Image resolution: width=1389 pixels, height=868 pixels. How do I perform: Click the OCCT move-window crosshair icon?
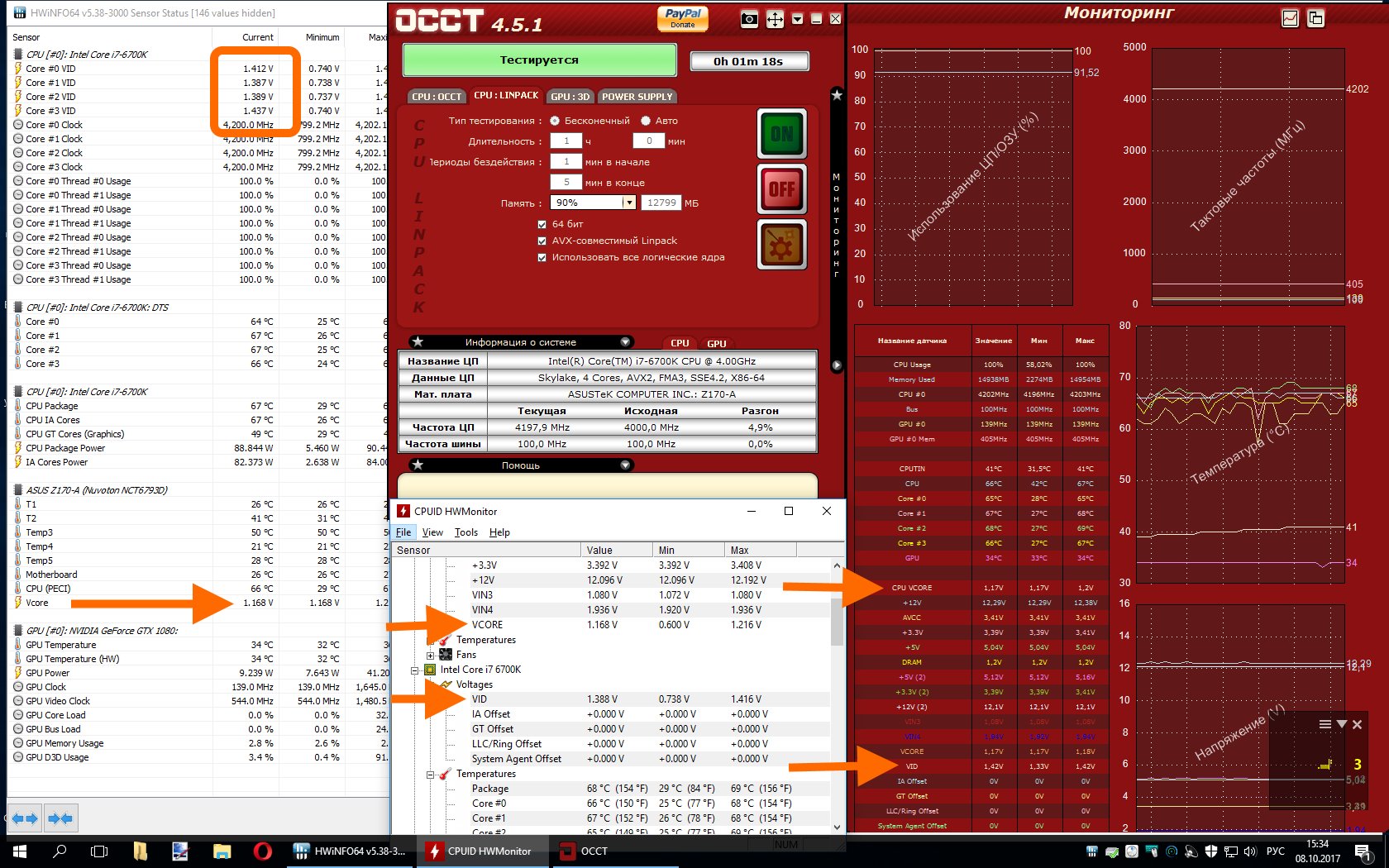point(775,19)
